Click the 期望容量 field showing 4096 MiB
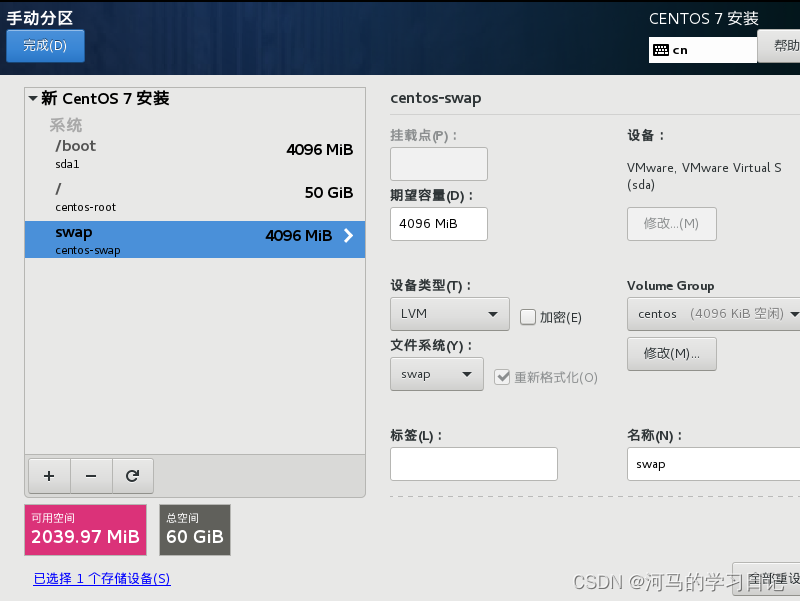This screenshot has width=800, height=601. click(x=439, y=223)
